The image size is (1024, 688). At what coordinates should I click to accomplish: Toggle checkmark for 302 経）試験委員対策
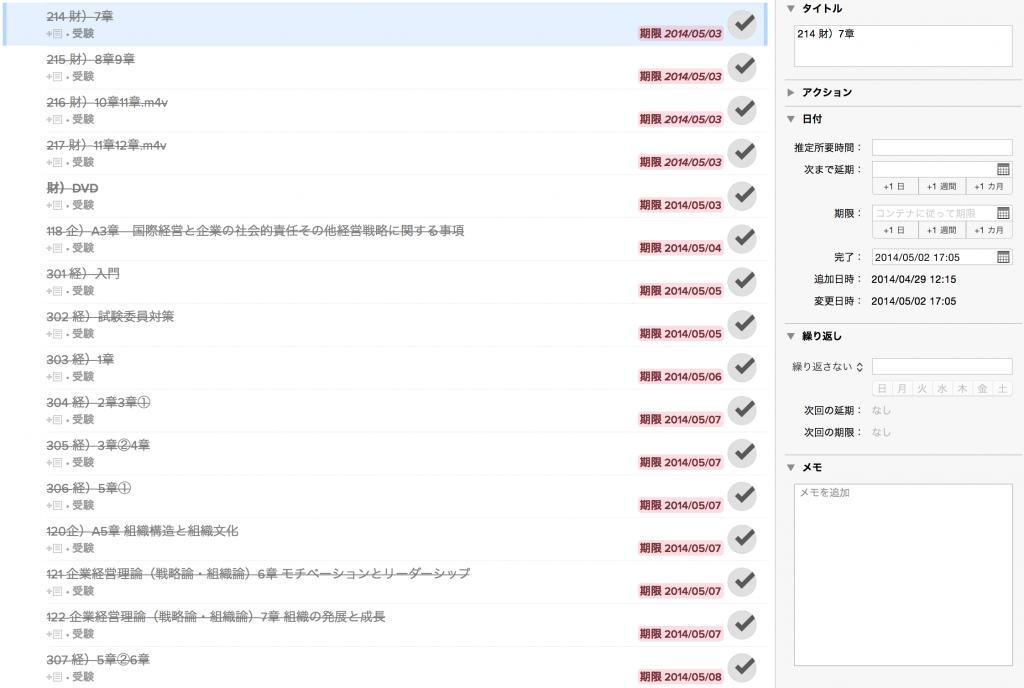pyautogui.click(x=742, y=324)
